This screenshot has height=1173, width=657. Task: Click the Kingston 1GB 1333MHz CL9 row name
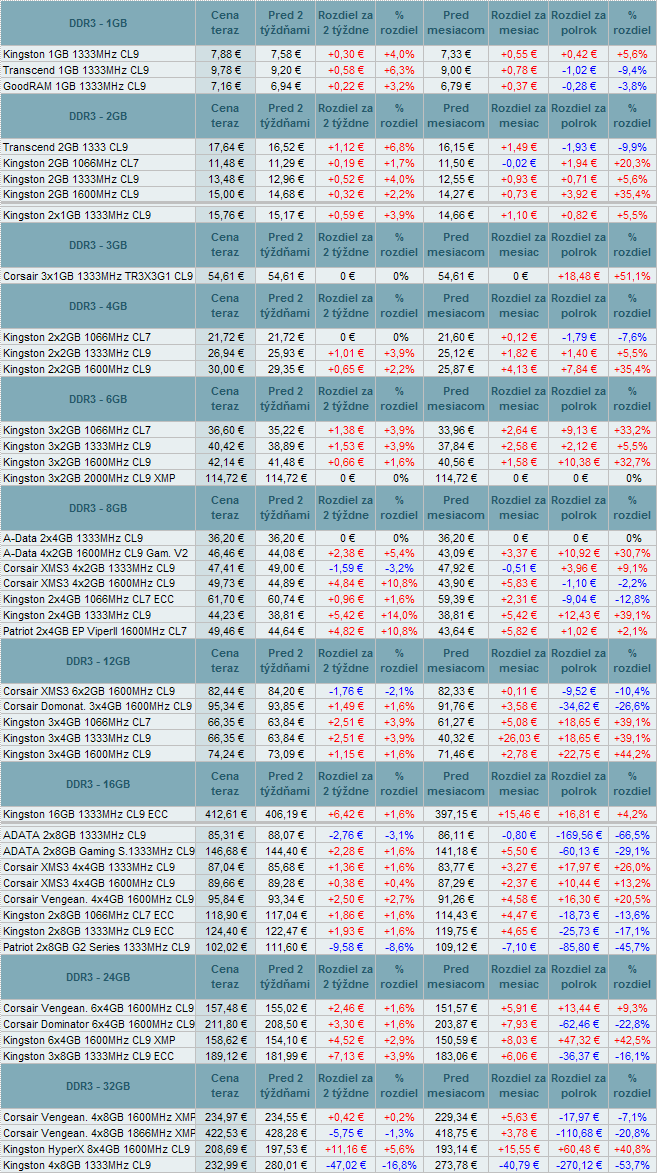(71, 55)
